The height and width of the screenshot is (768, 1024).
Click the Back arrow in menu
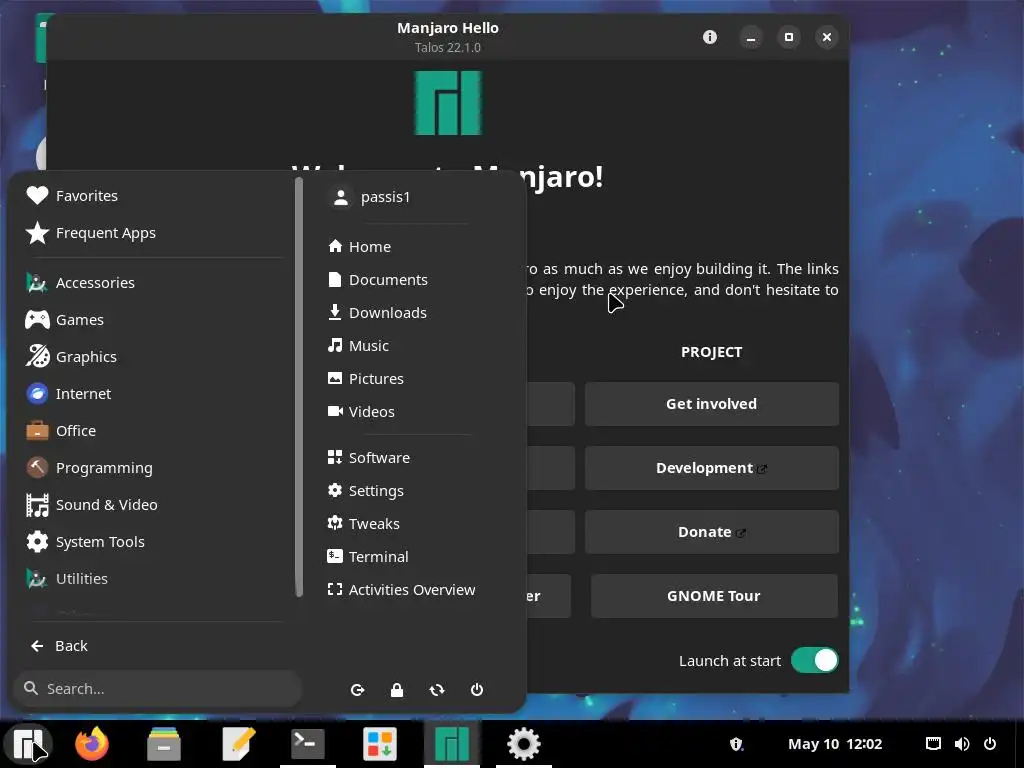point(59,646)
